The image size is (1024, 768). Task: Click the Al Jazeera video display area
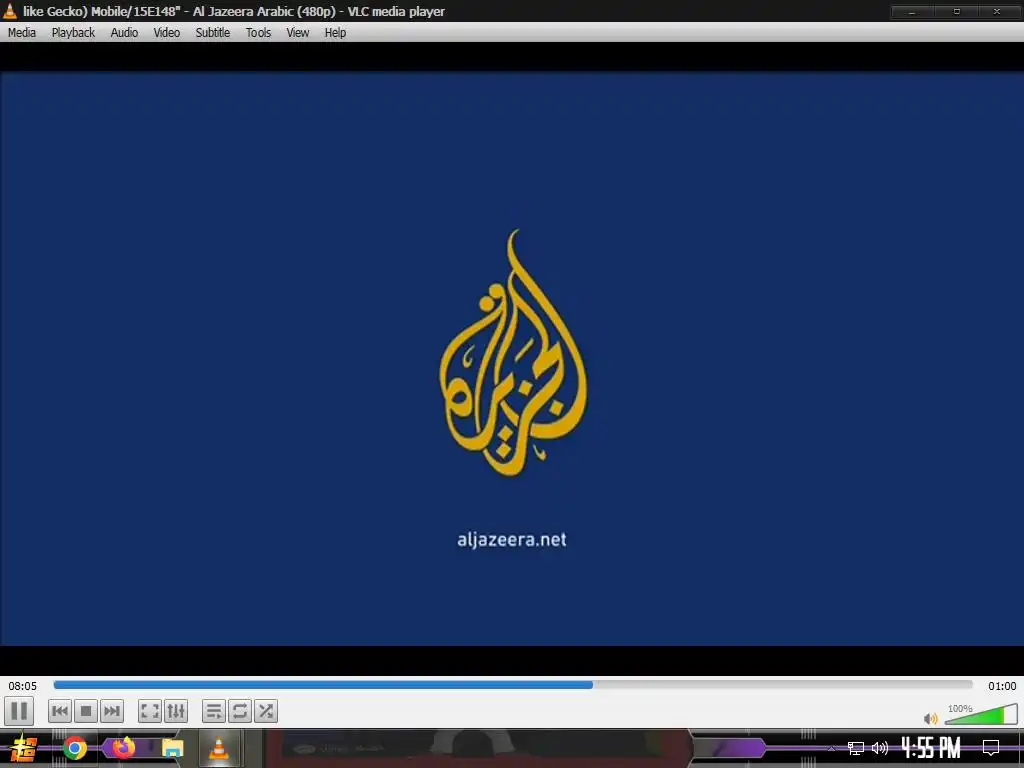click(x=512, y=359)
